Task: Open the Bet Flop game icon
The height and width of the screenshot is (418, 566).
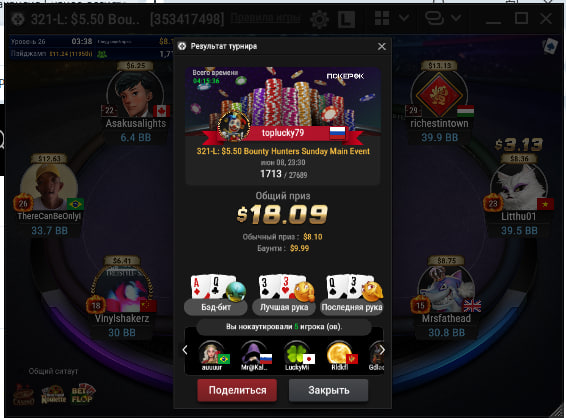Action: pyautogui.click(x=83, y=393)
